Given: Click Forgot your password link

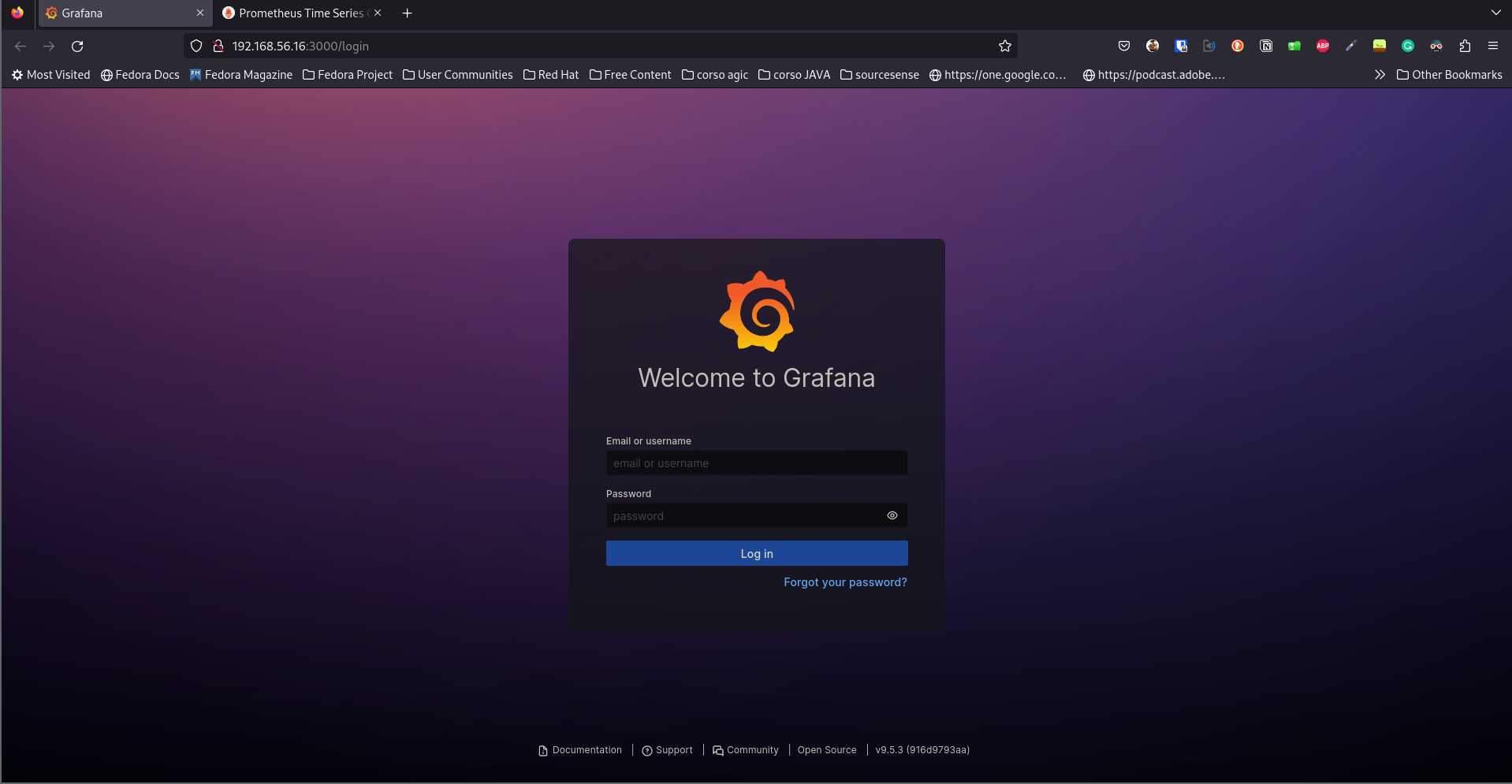Looking at the screenshot, I should [845, 582].
